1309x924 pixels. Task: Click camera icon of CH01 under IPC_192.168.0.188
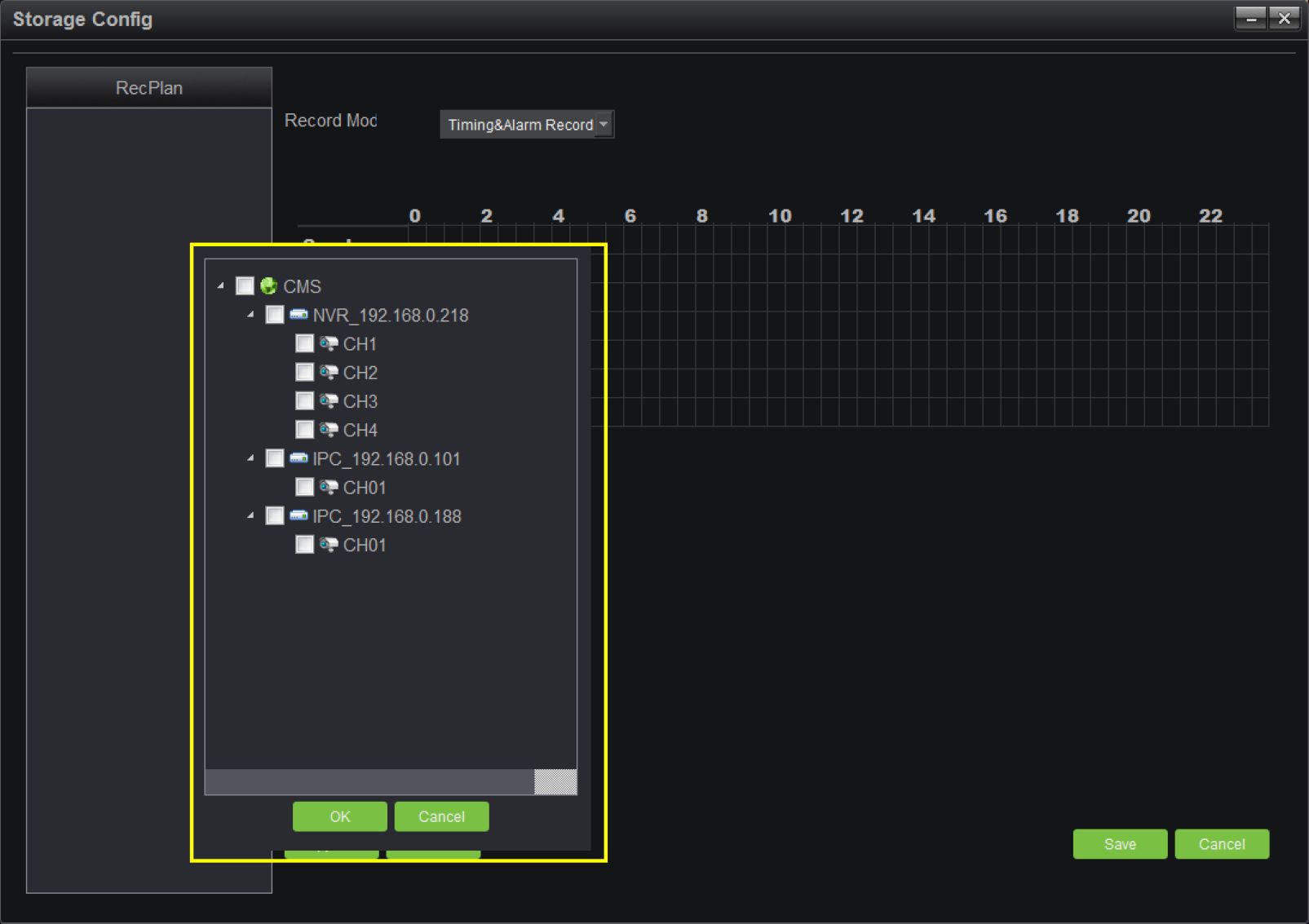(329, 545)
